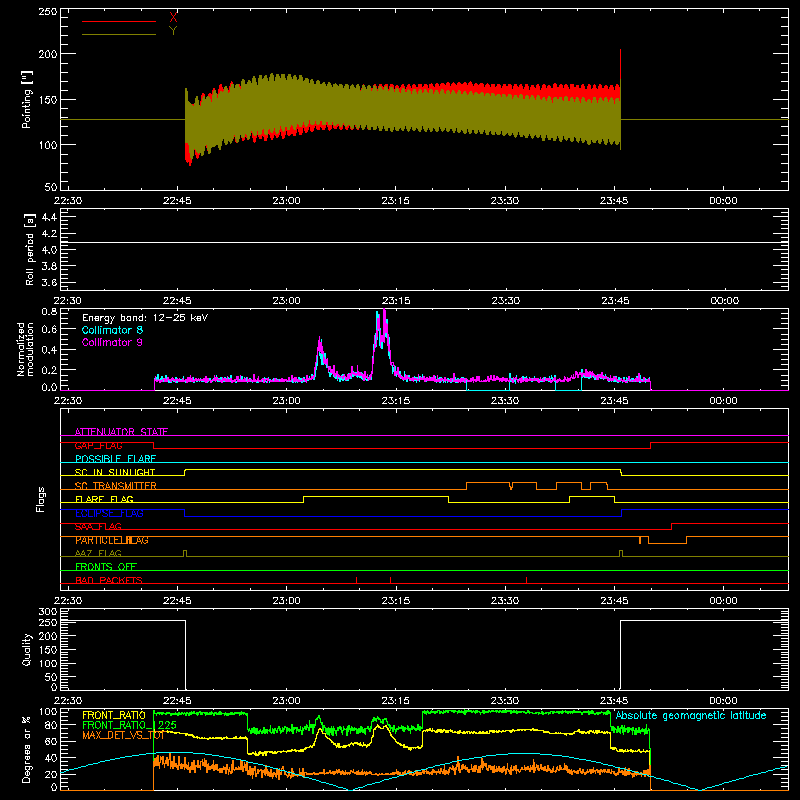The image size is (800, 800).
Task: Select the yellow FRONT_RATIO legend entry
Action: [x=114, y=715]
